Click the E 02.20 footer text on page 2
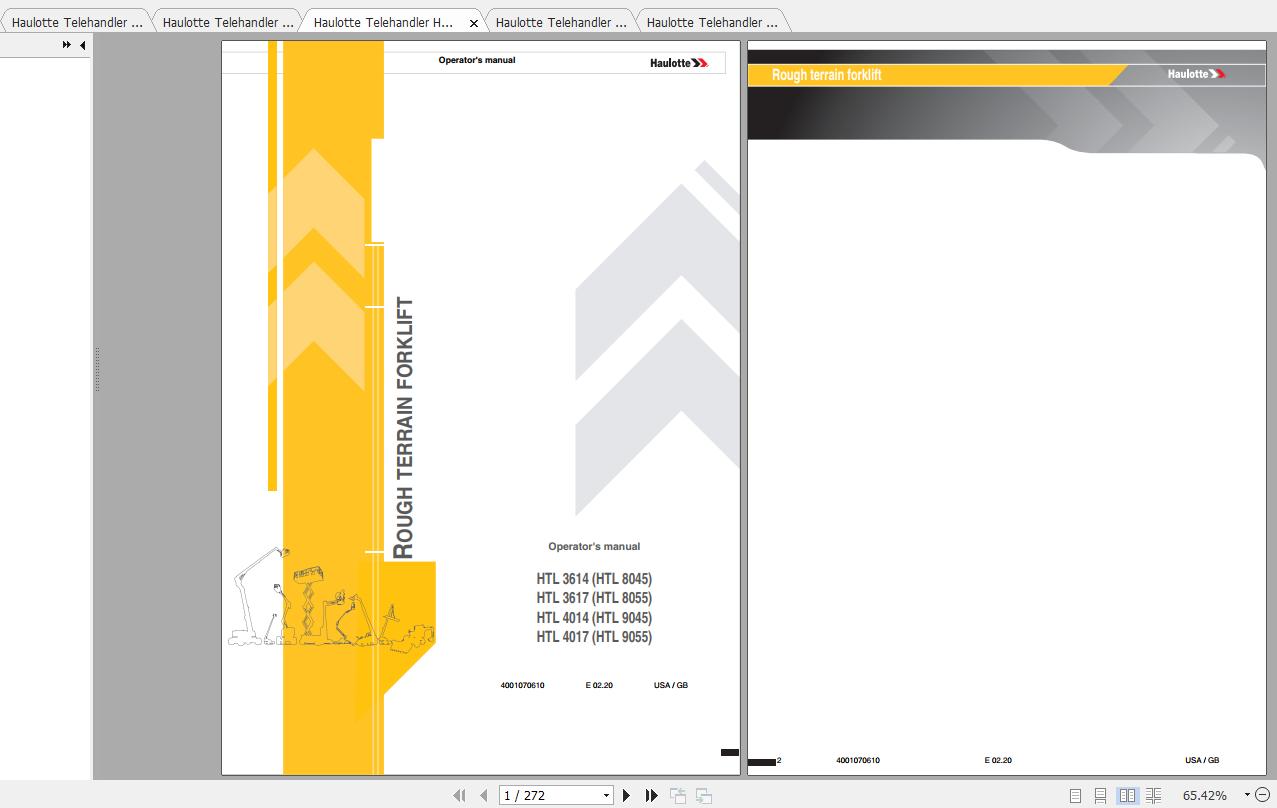The height and width of the screenshot is (808, 1277). [x=998, y=761]
